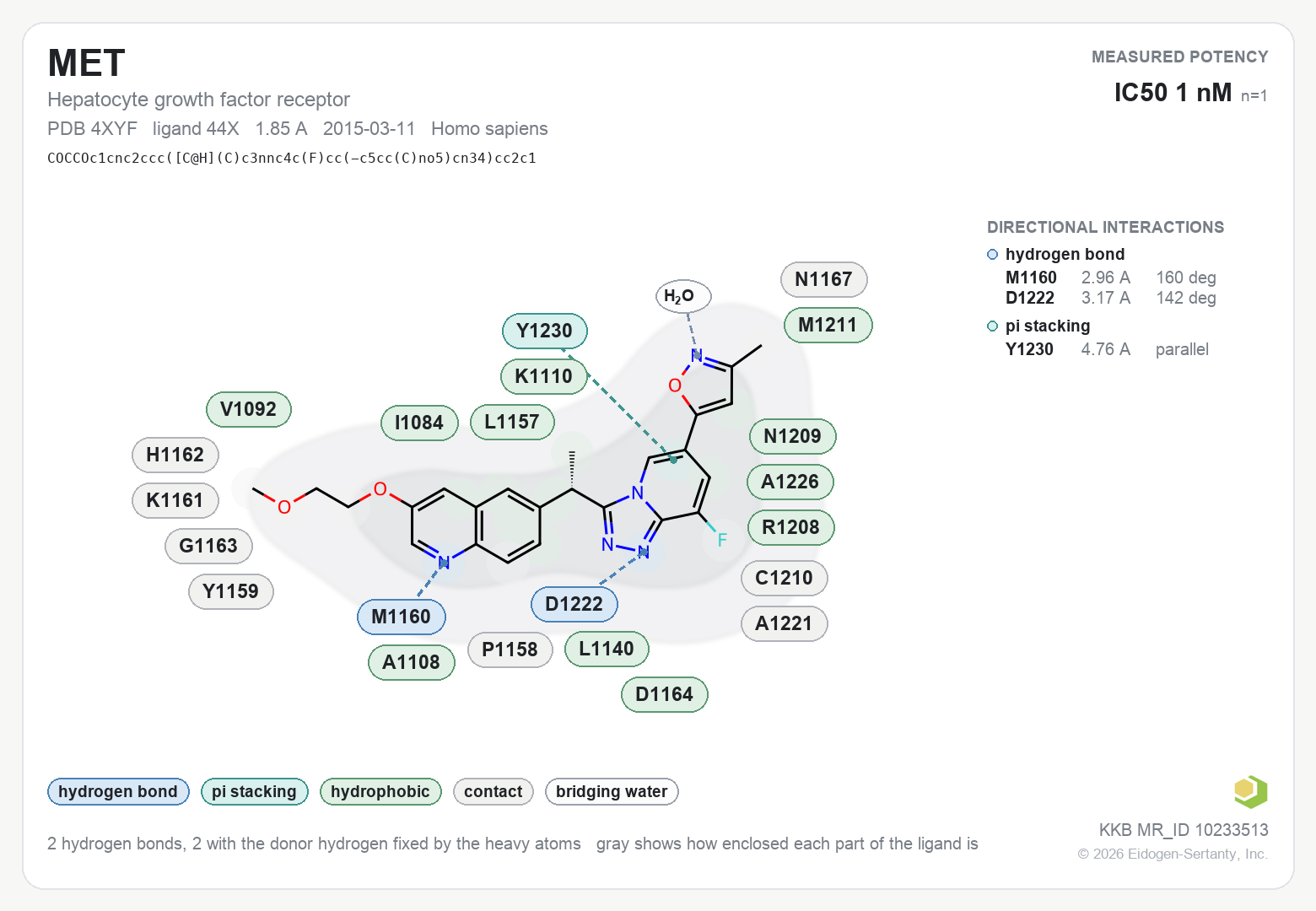Click the I1084 residue label
The height and width of the screenshot is (911, 1316).
coord(419,423)
